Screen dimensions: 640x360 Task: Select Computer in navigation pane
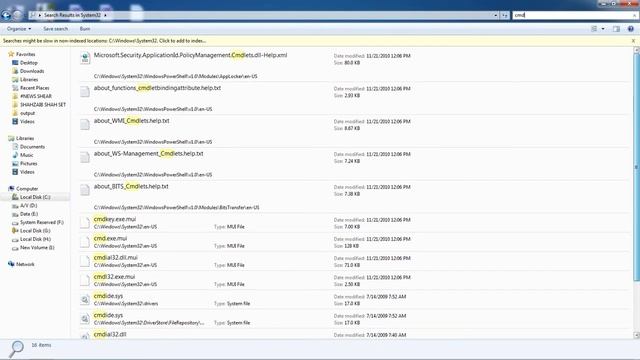[x=27, y=189]
